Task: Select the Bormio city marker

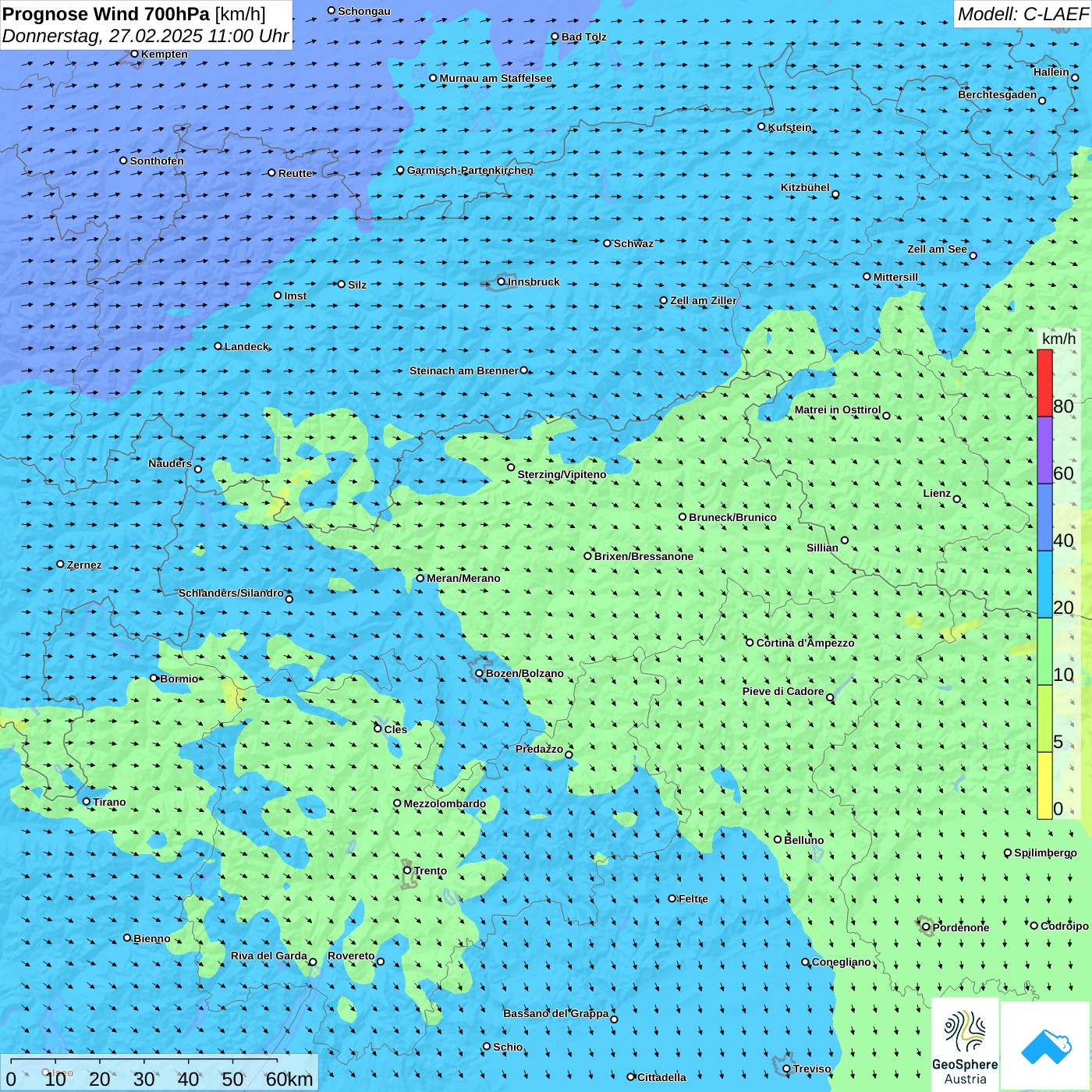Action: (x=154, y=678)
